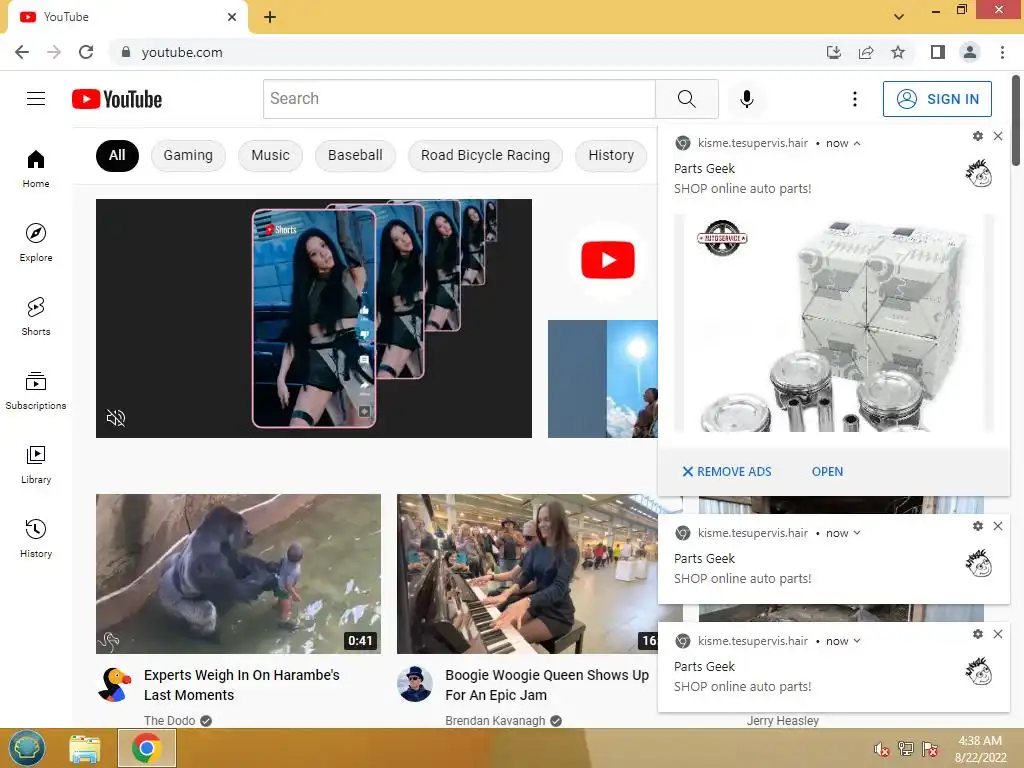Click the browser back arrow
Viewport: 1024px width, 768px height.
[22, 52]
